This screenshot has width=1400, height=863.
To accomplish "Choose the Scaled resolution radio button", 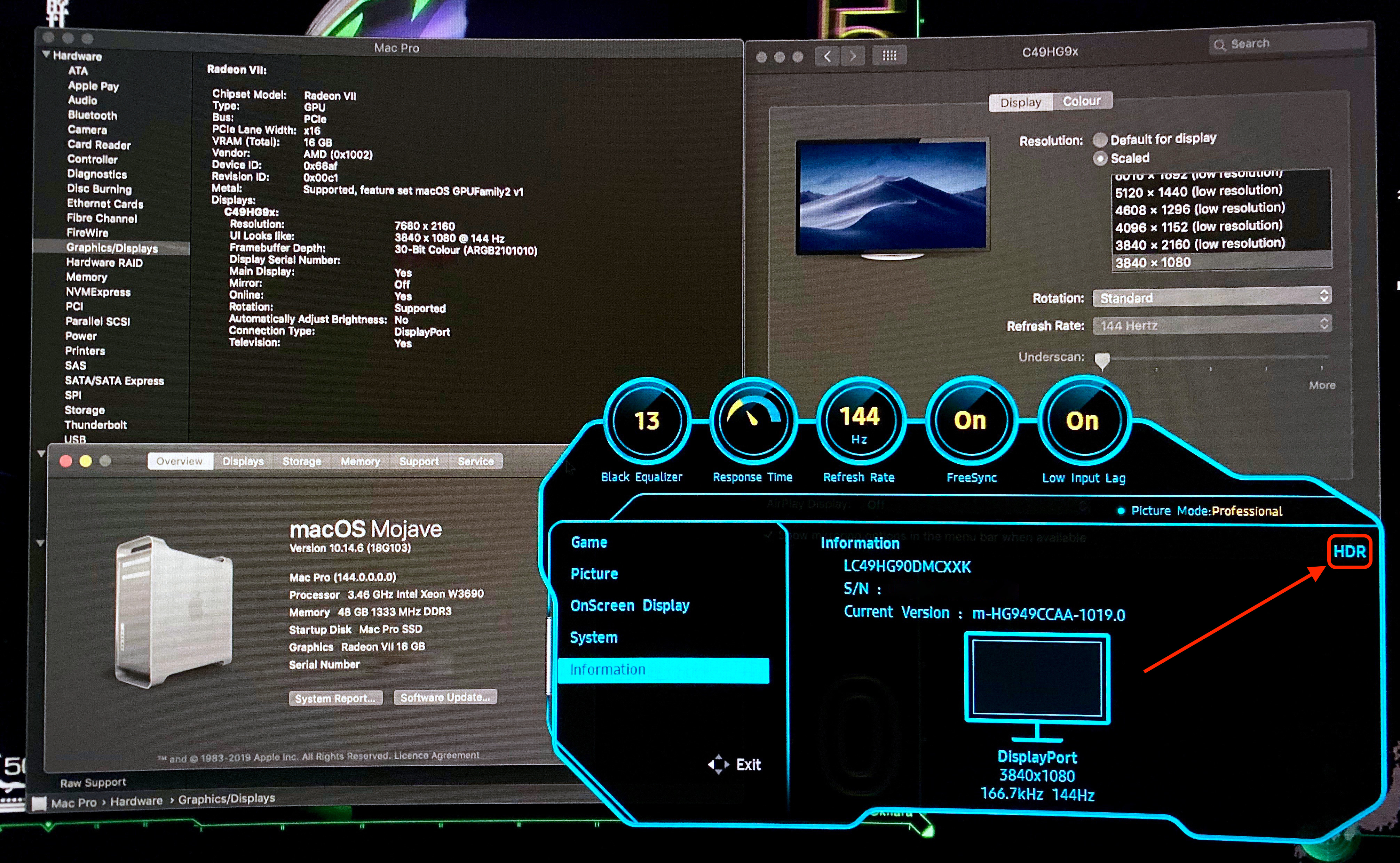I will coord(1100,159).
